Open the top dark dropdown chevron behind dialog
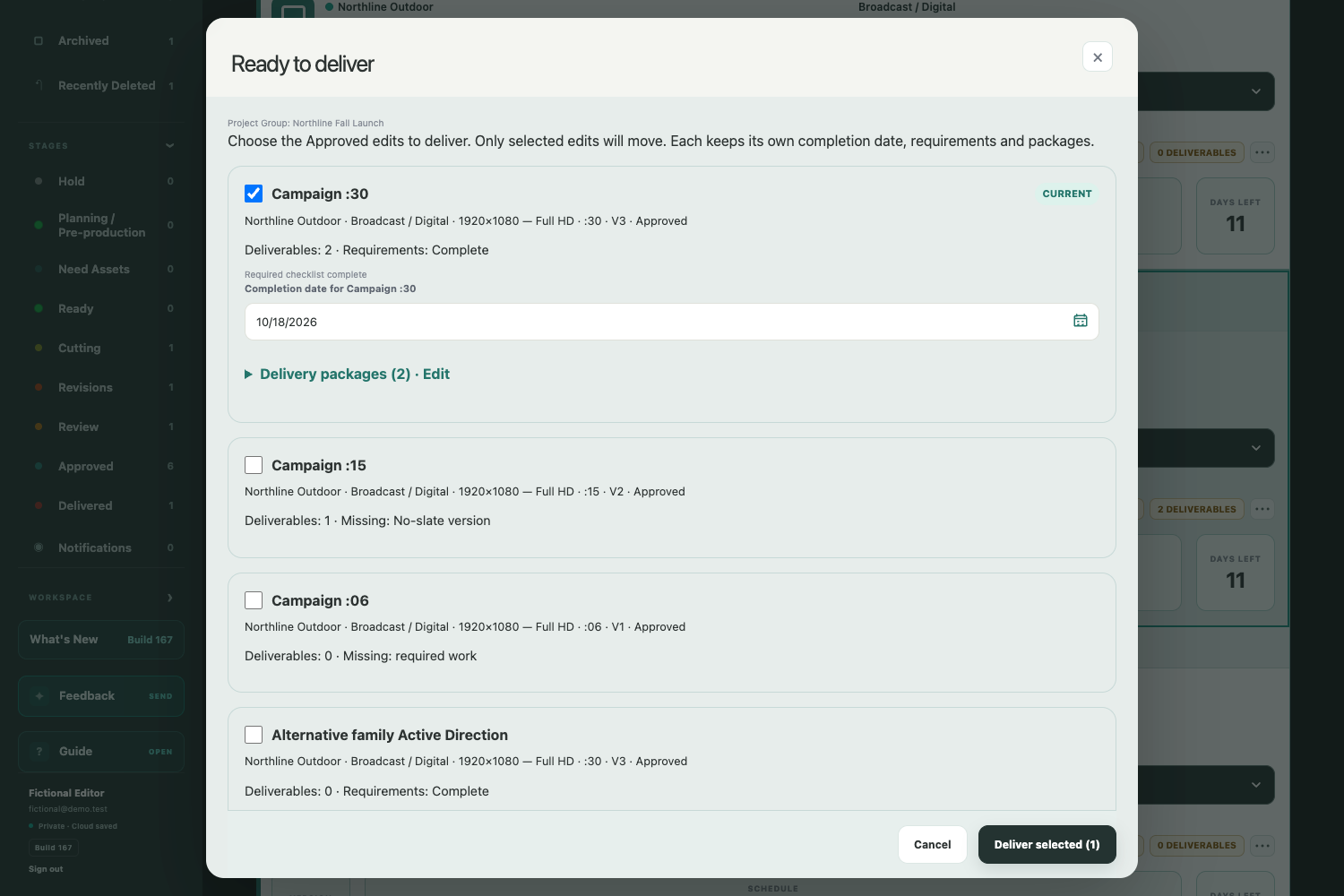This screenshot has width=1344, height=896. (1256, 91)
